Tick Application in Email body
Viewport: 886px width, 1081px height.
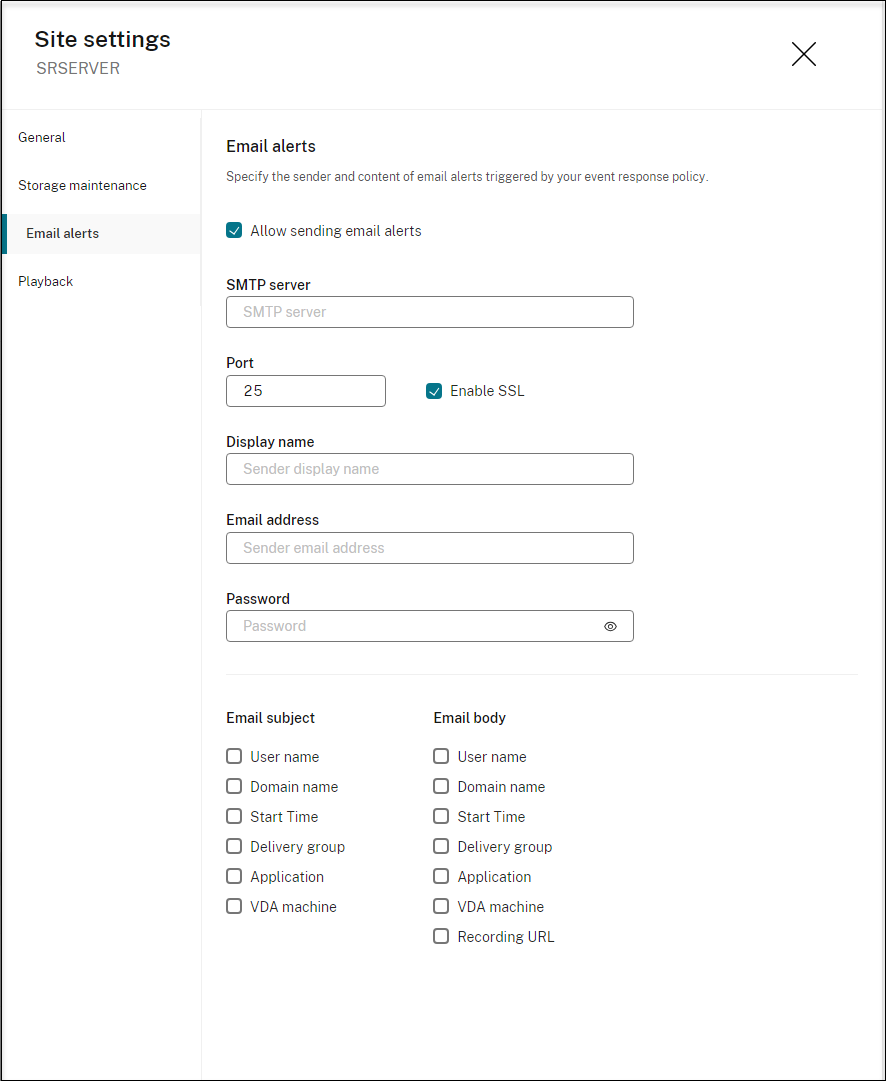tap(441, 877)
